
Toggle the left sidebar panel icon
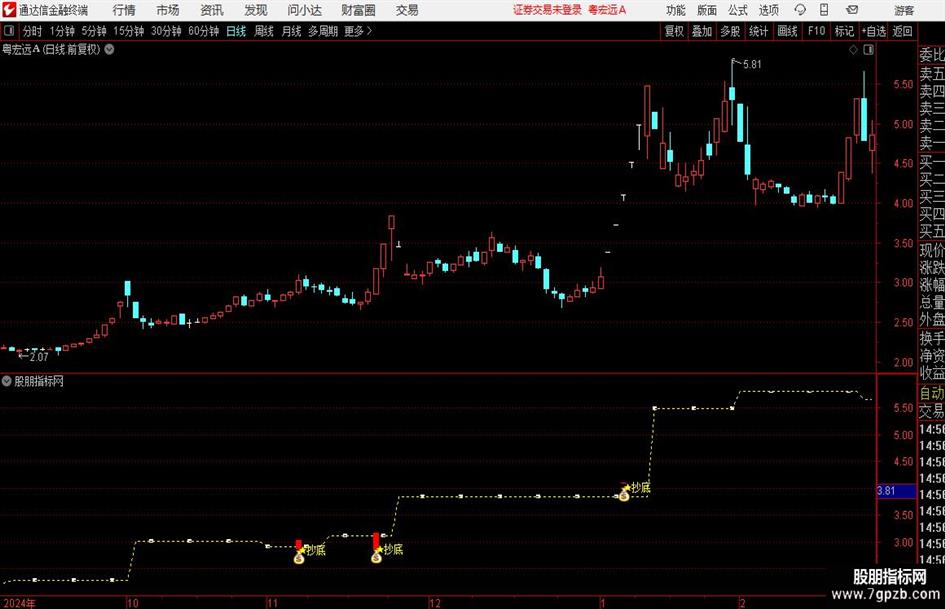(9, 31)
